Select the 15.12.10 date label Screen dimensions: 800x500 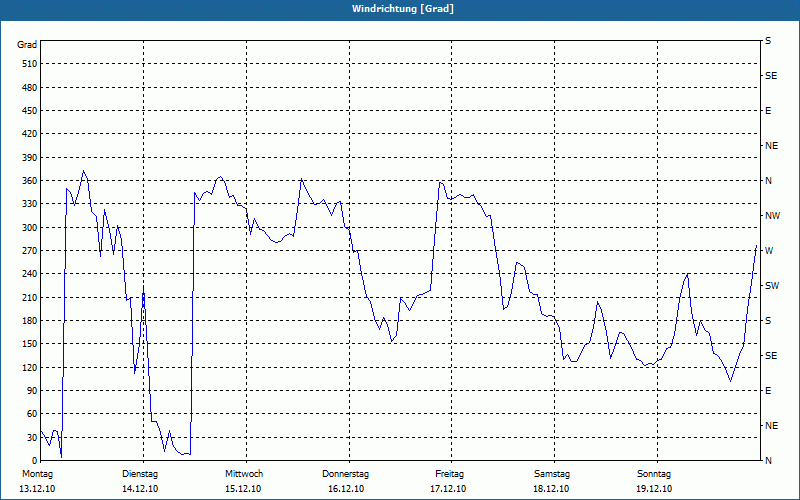243,489
